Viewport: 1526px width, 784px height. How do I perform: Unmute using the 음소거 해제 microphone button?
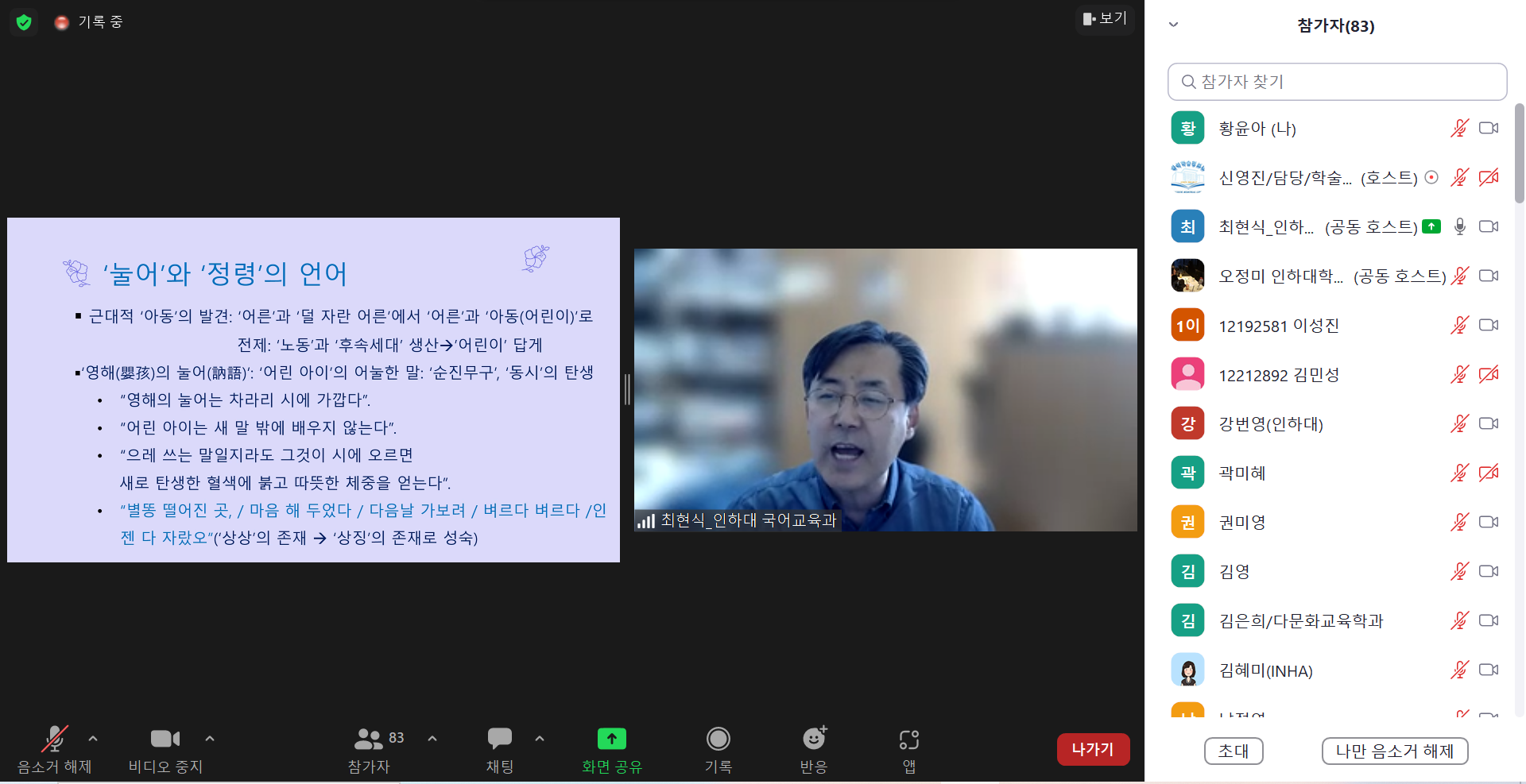(55, 749)
